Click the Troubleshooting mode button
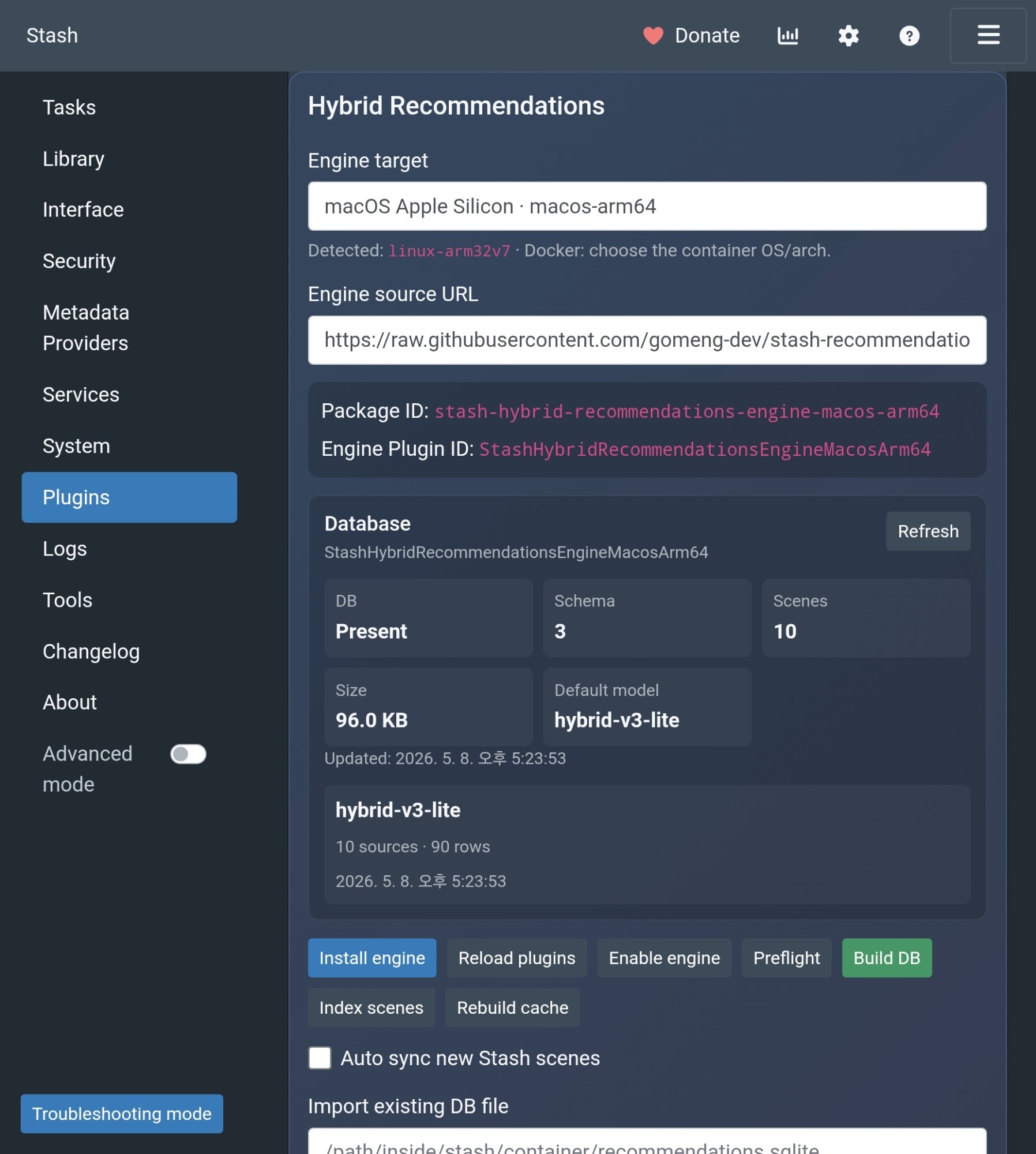Viewport: 1036px width, 1154px height. pos(122,1114)
